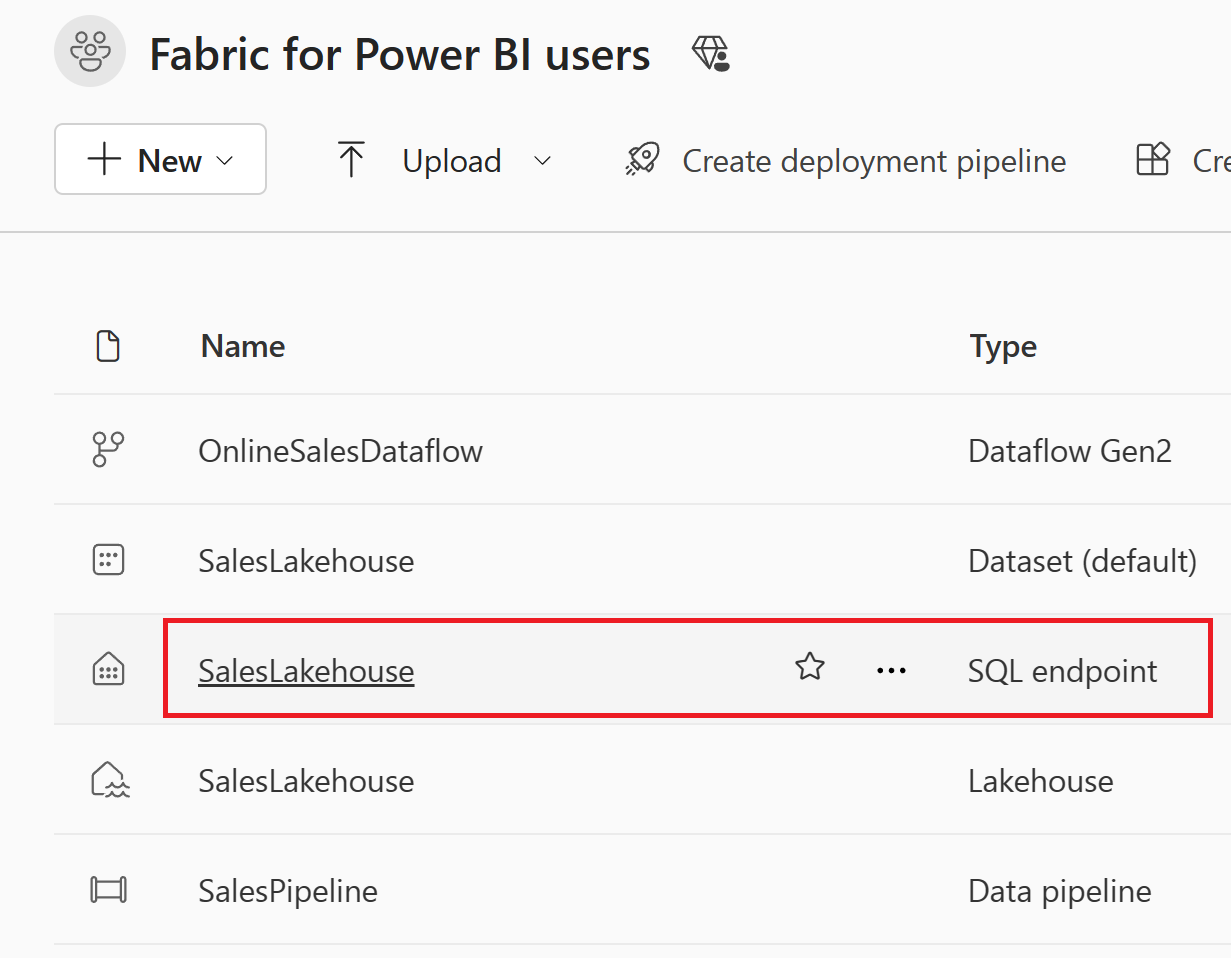Click the Dataflow Gen2 type text
The image size is (1231, 958).
coord(1070,451)
